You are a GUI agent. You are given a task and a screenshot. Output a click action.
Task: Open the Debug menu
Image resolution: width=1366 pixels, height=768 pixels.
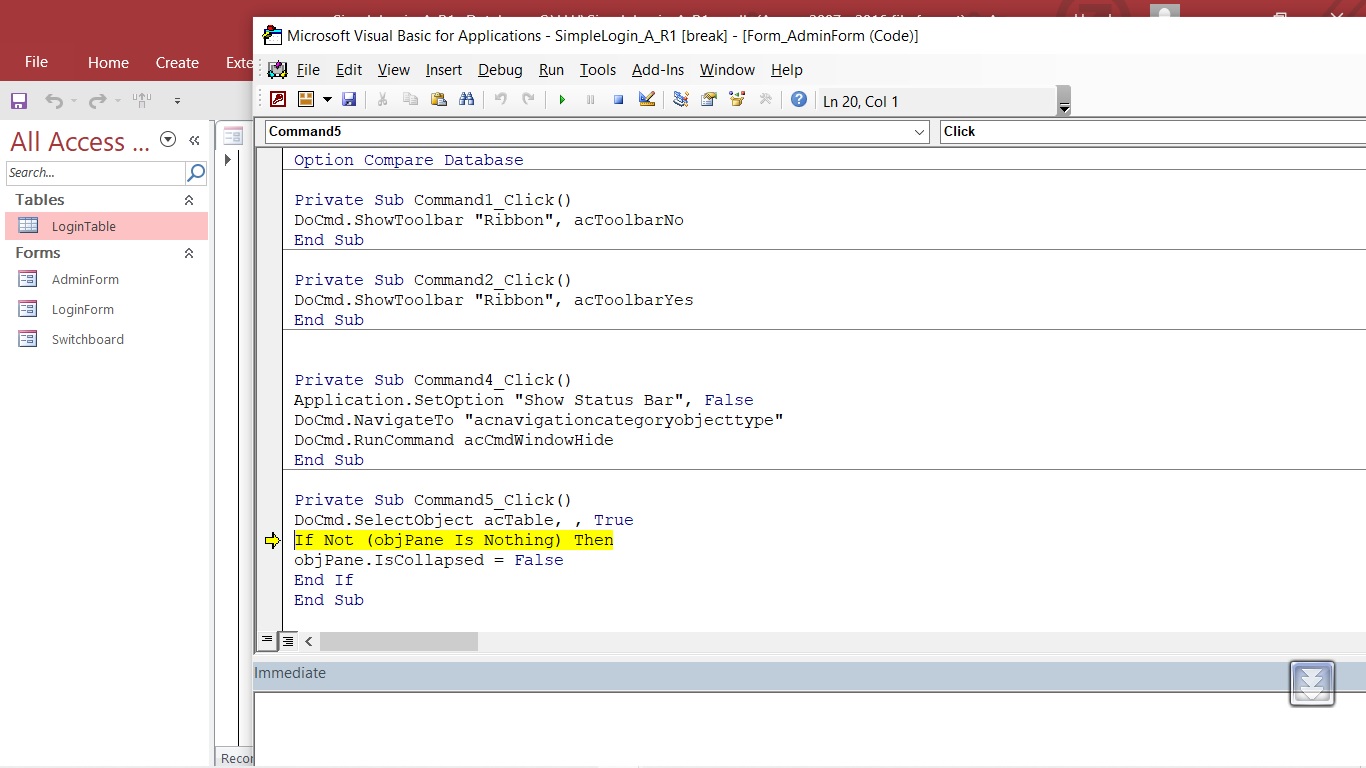(500, 70)
